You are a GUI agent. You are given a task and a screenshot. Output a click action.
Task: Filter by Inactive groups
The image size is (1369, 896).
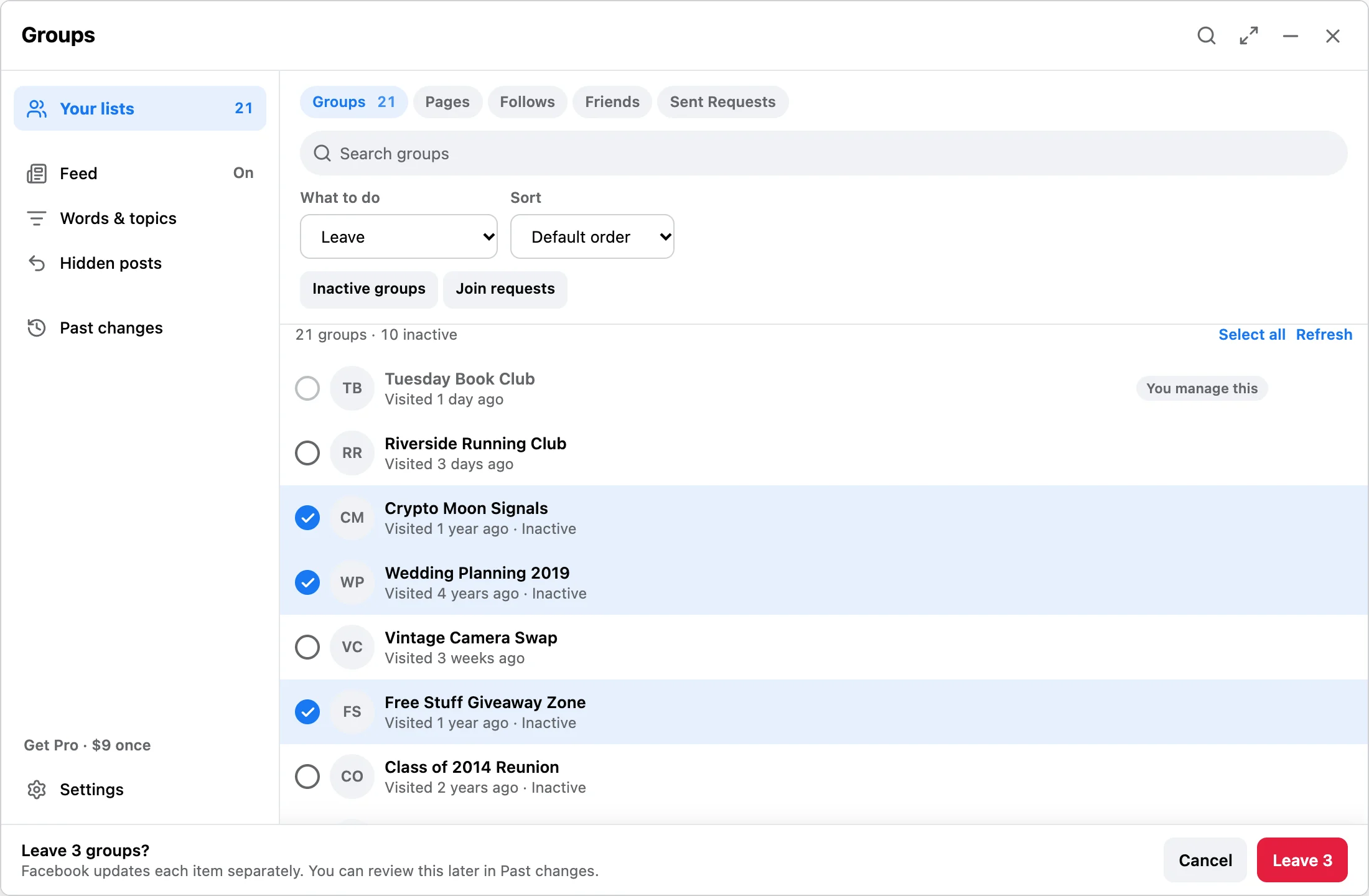(369, 289)
